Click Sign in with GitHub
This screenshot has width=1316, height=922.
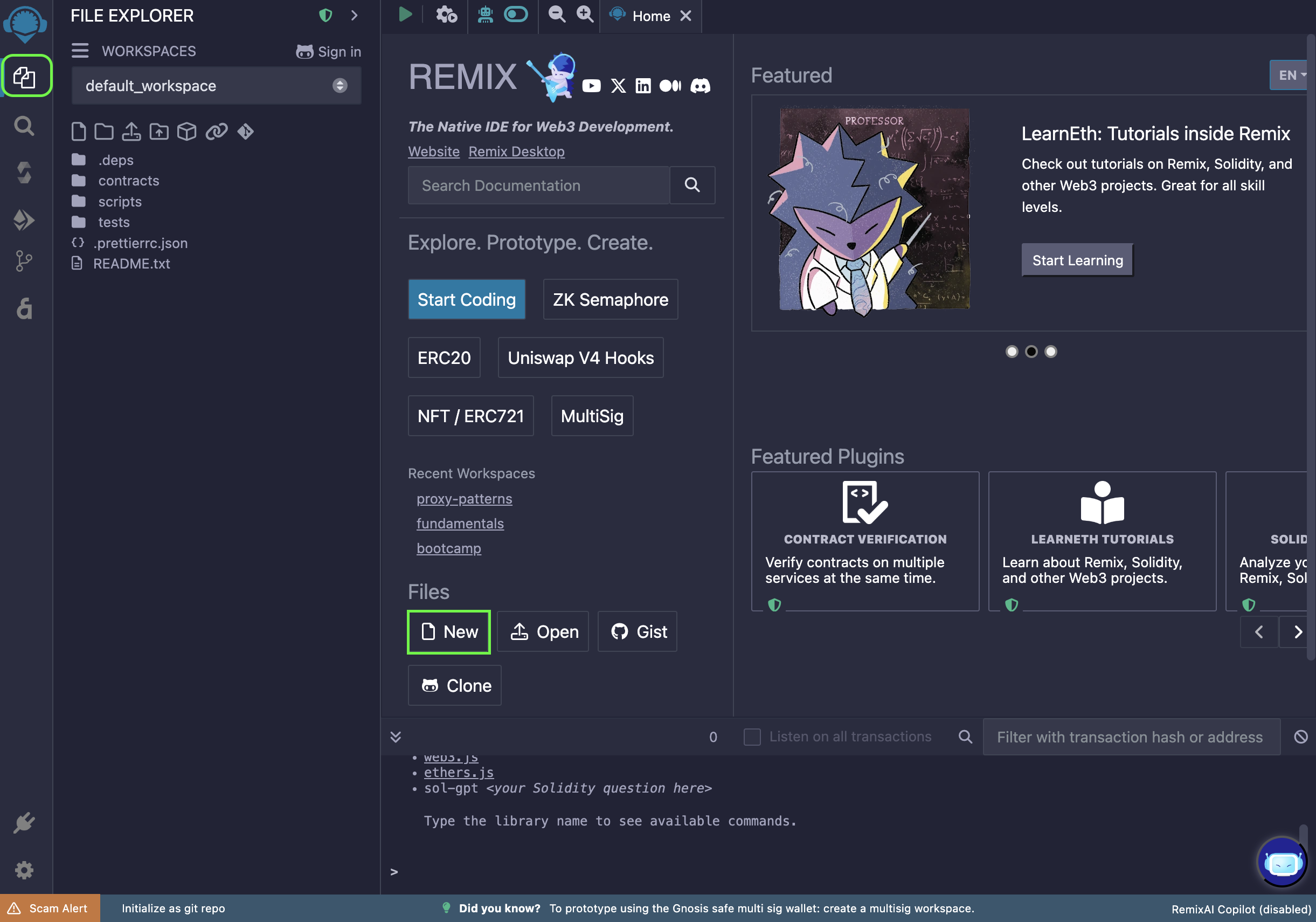tap(328, 52)
